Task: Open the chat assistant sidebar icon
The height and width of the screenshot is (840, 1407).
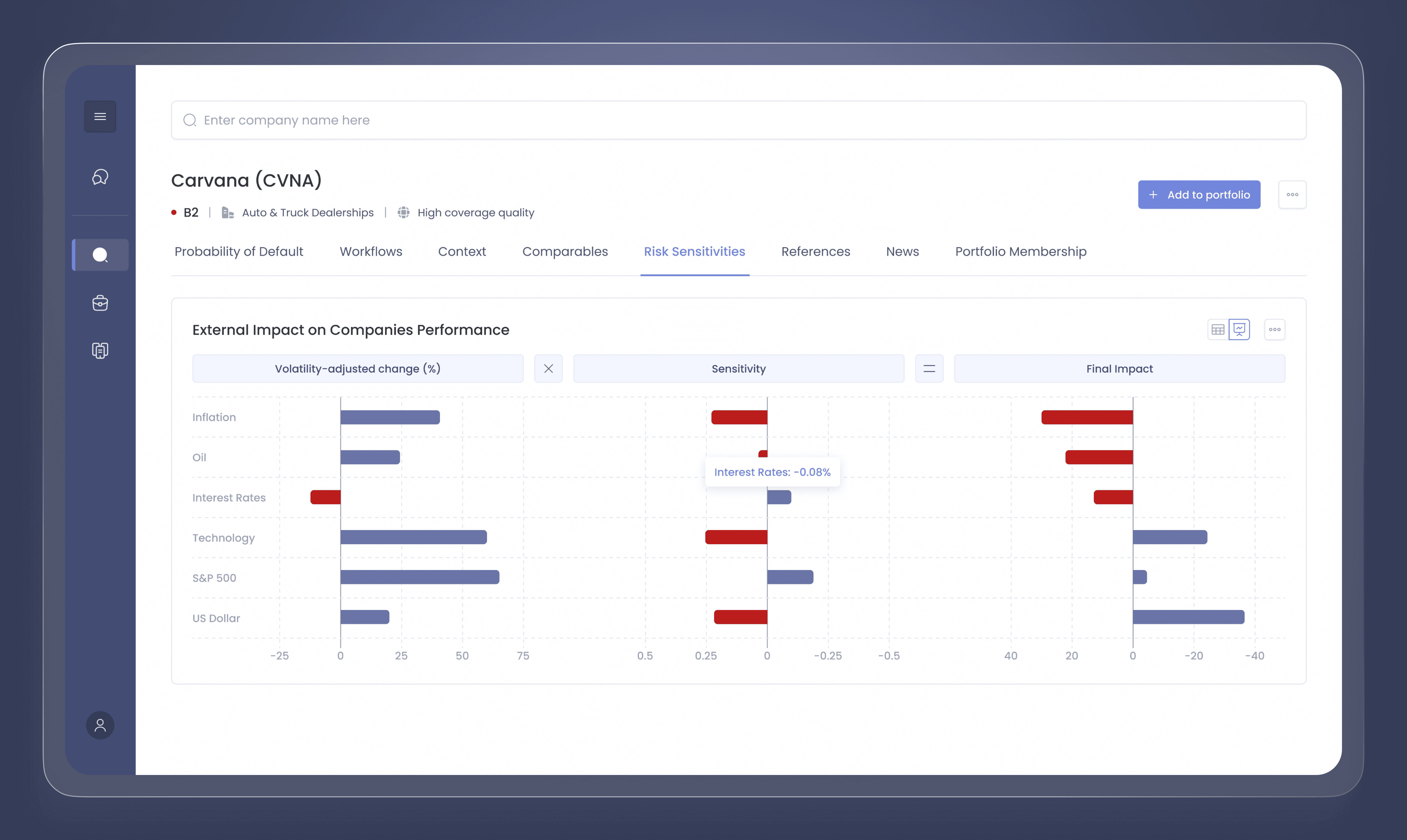Action: click(100, 177)
